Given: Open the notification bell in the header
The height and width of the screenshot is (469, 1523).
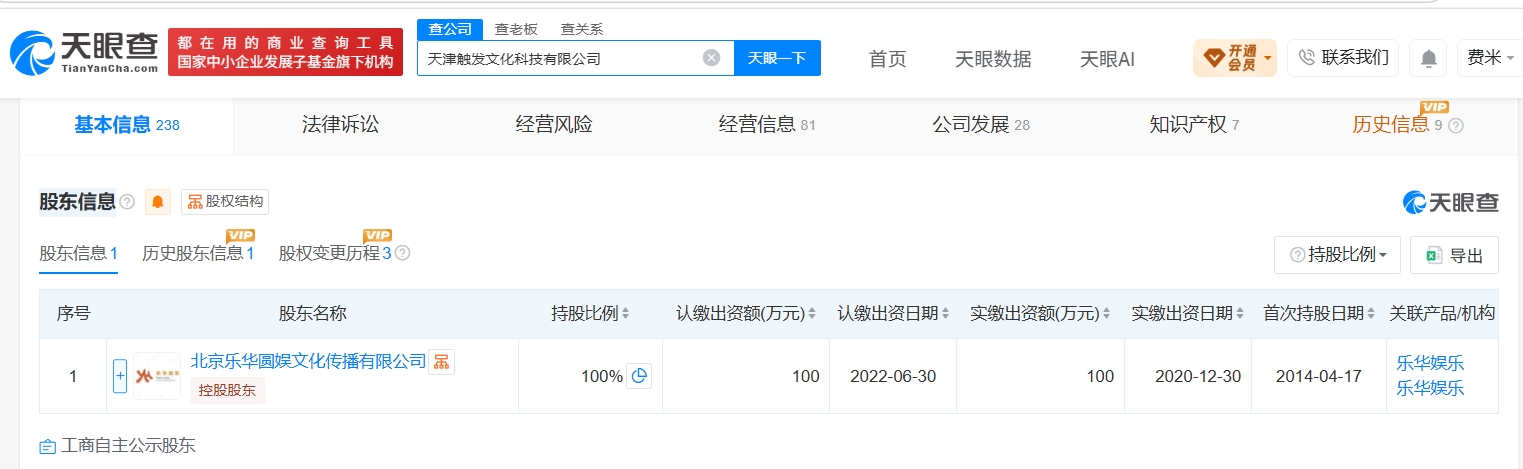Looking at the screenshot, I should pyautogui.click(x=1428, y=59).
